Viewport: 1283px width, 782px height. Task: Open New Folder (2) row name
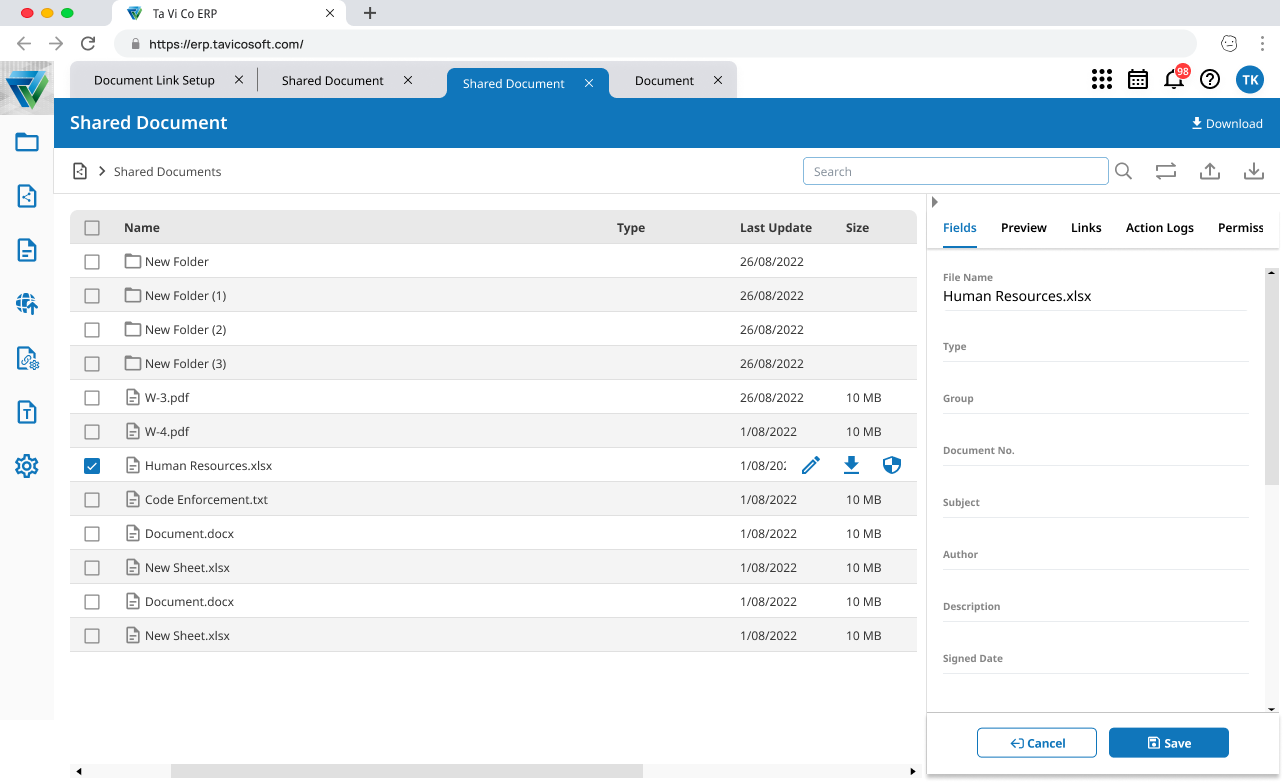185,330
